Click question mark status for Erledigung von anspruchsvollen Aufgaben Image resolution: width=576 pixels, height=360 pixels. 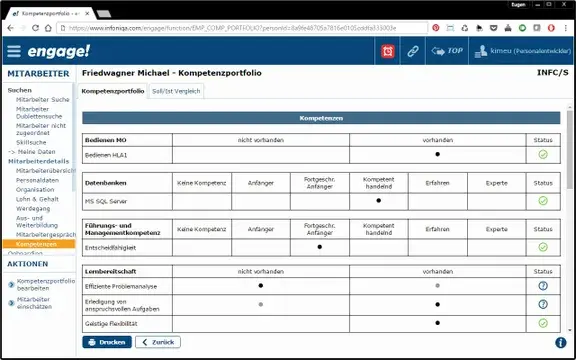(543, 304)
